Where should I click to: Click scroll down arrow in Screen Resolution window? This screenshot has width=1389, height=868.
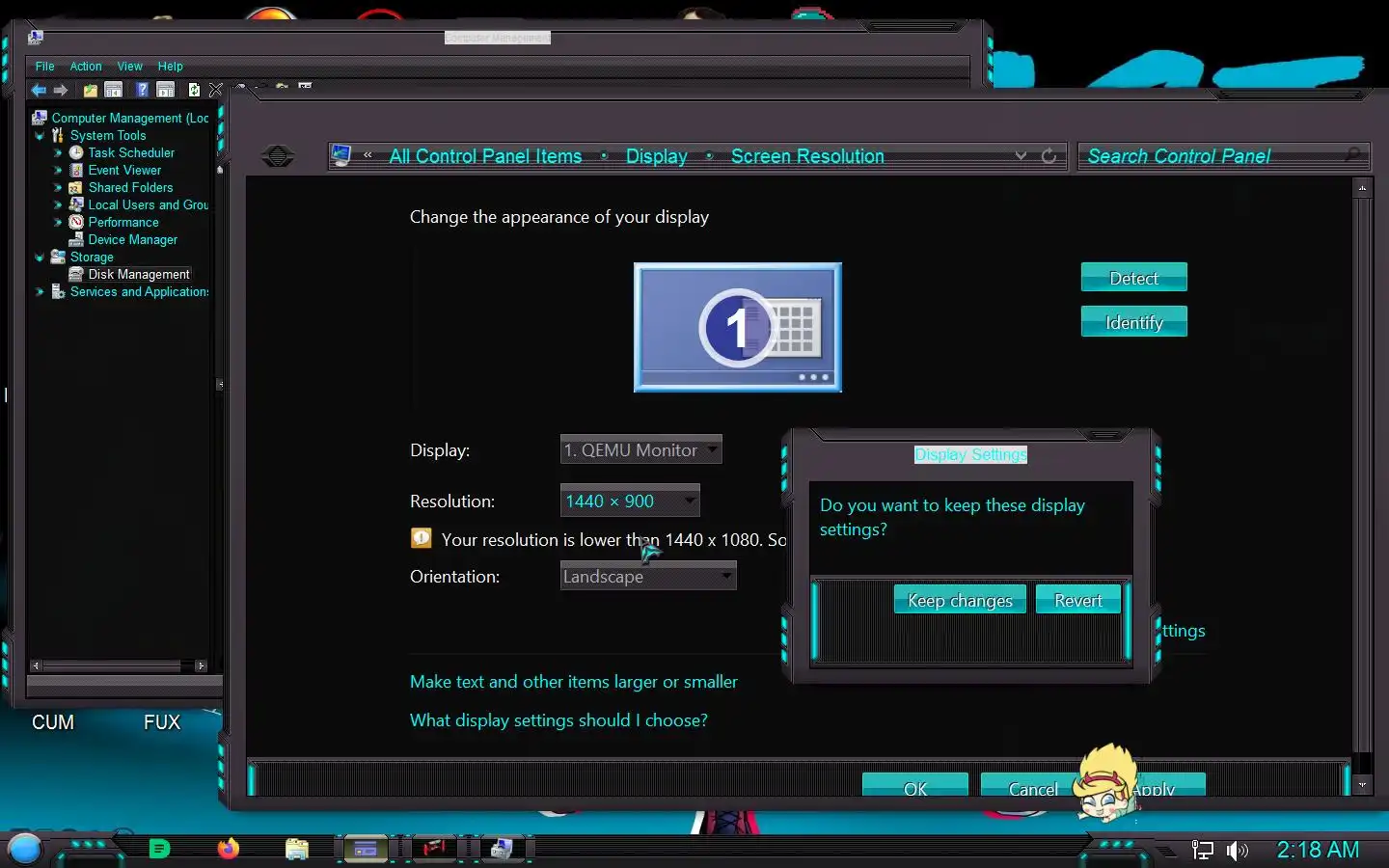[1362, 785]
